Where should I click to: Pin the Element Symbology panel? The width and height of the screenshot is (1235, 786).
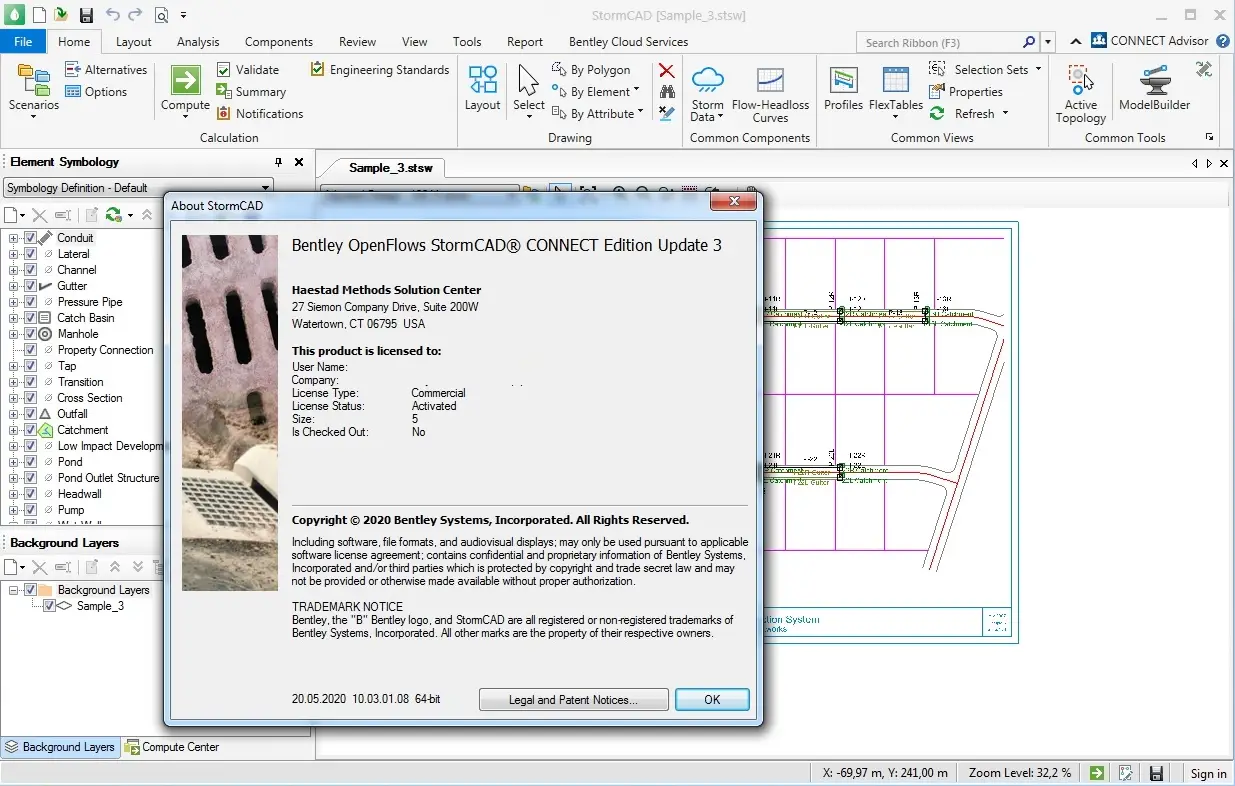279,162
